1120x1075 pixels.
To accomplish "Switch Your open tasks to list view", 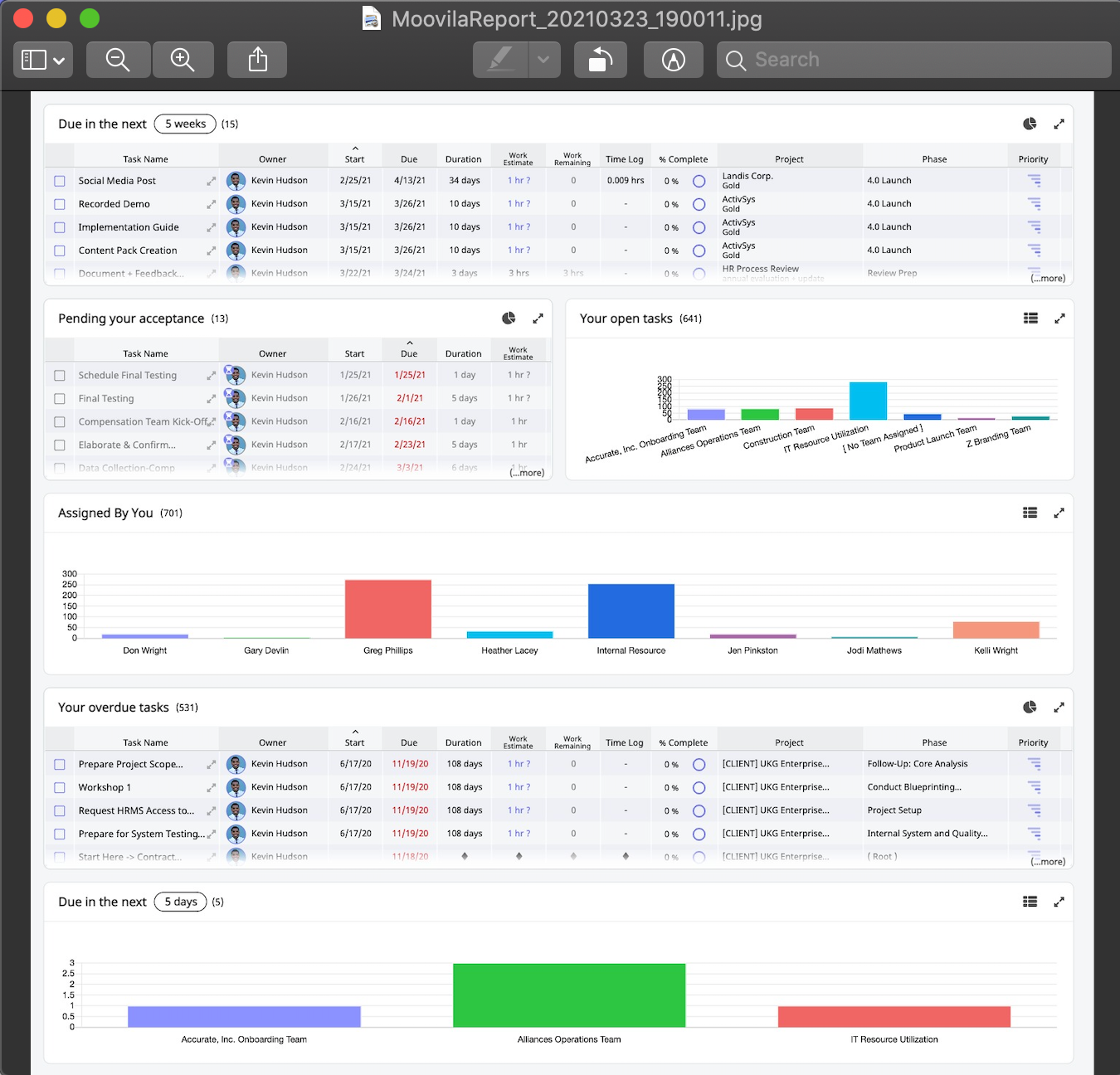I will pos(1030,319).
